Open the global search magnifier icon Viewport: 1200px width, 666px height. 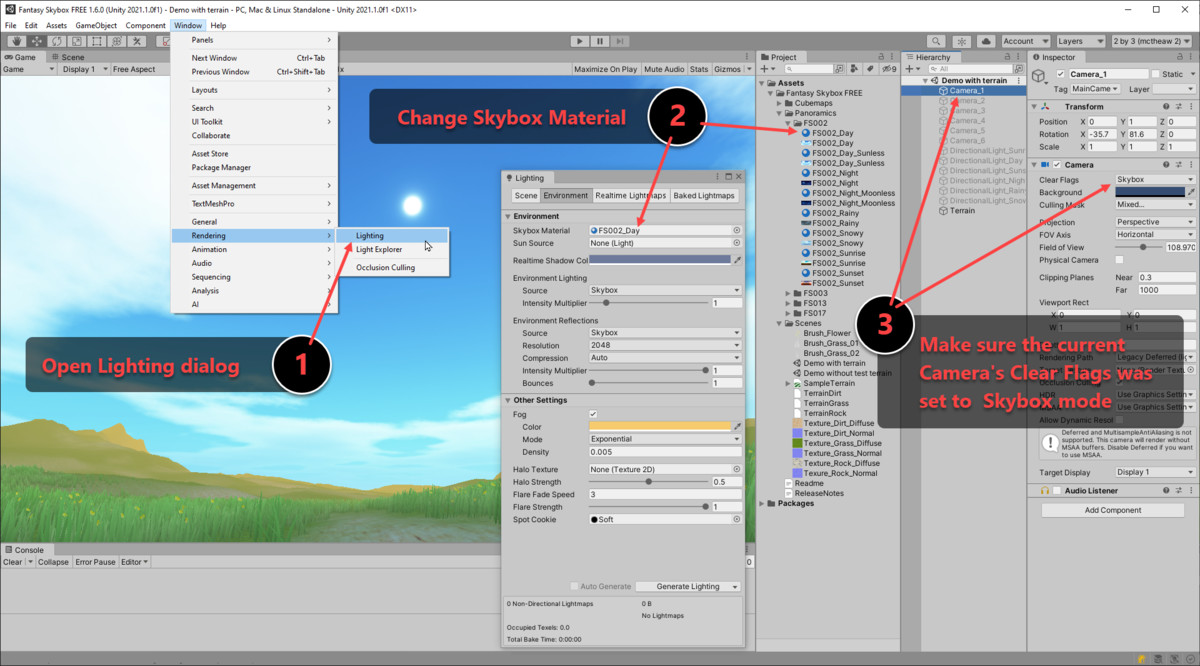pyautogui.click(x=936, y=41)
